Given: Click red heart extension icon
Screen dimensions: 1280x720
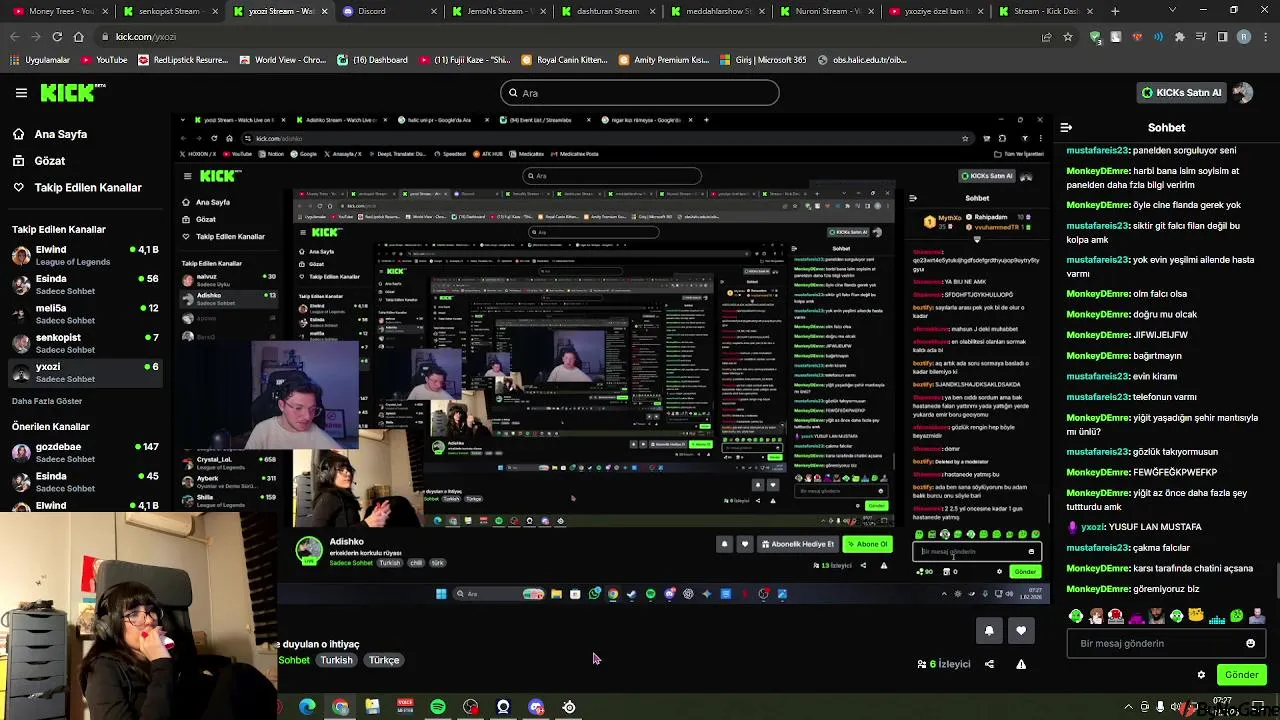Looking at the screenshot, I should [1137, 37].
